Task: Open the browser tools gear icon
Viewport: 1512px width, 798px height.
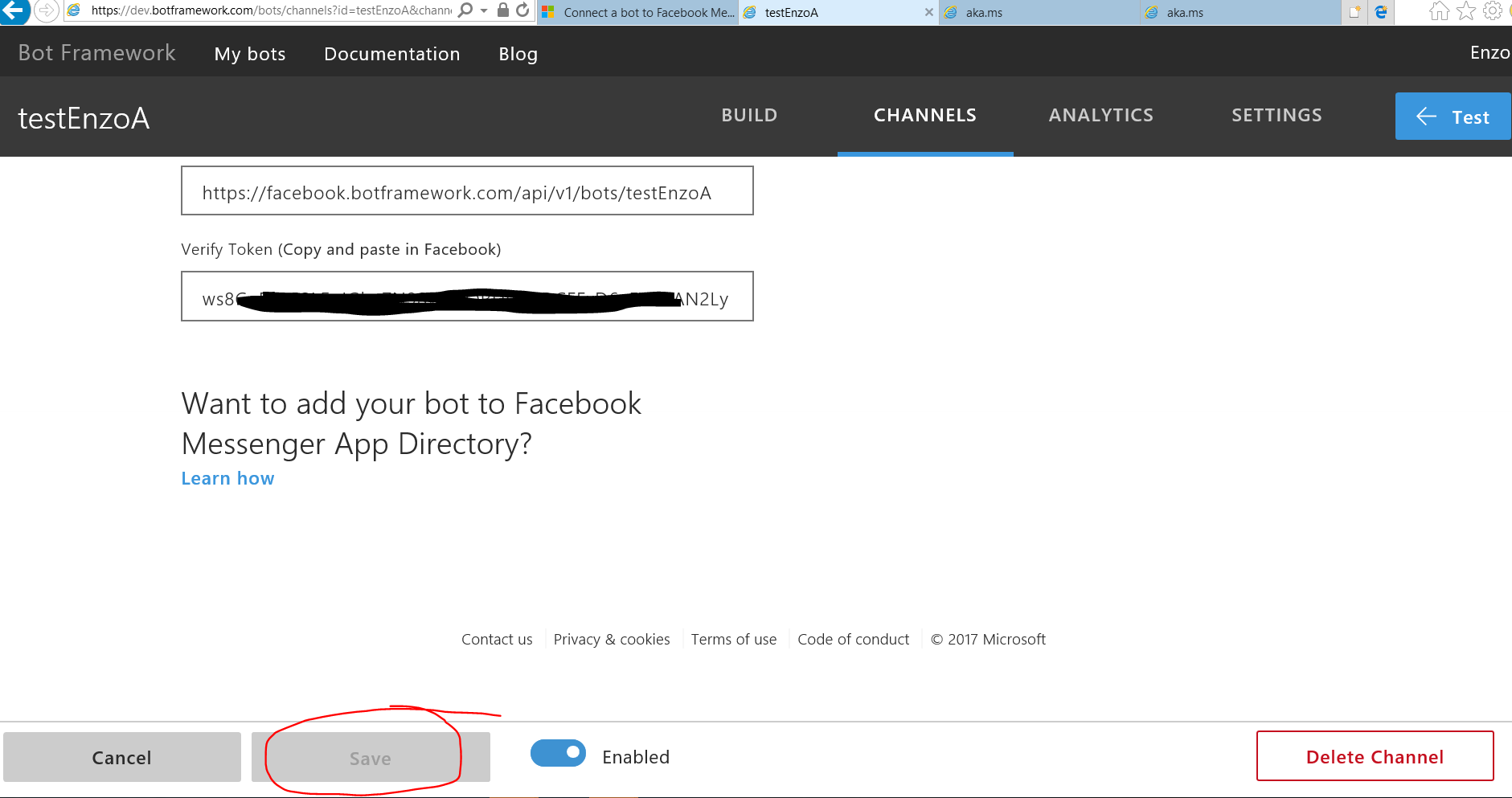Action: (1493, 11)
